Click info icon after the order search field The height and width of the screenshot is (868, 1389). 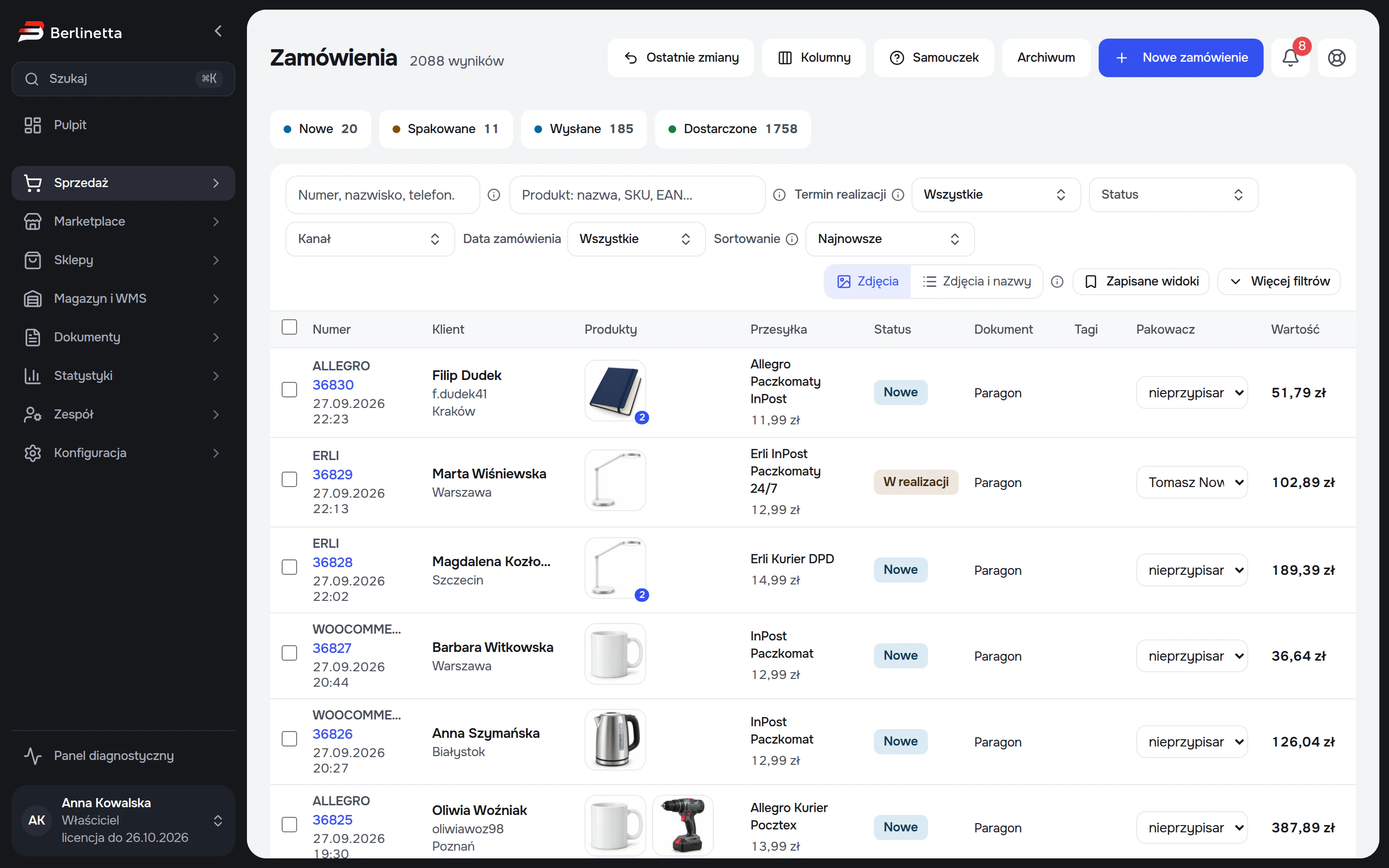tap(493, 195)
